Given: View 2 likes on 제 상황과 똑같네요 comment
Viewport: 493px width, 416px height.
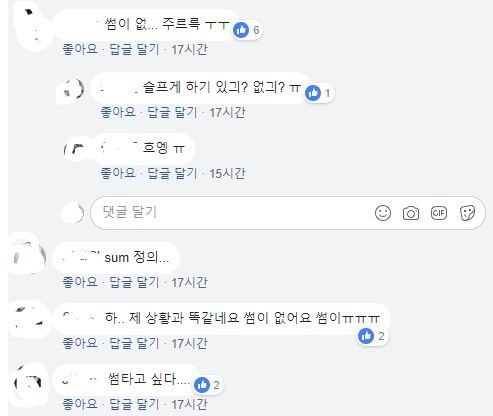Looking at the screenshot, I should (372, 336).
